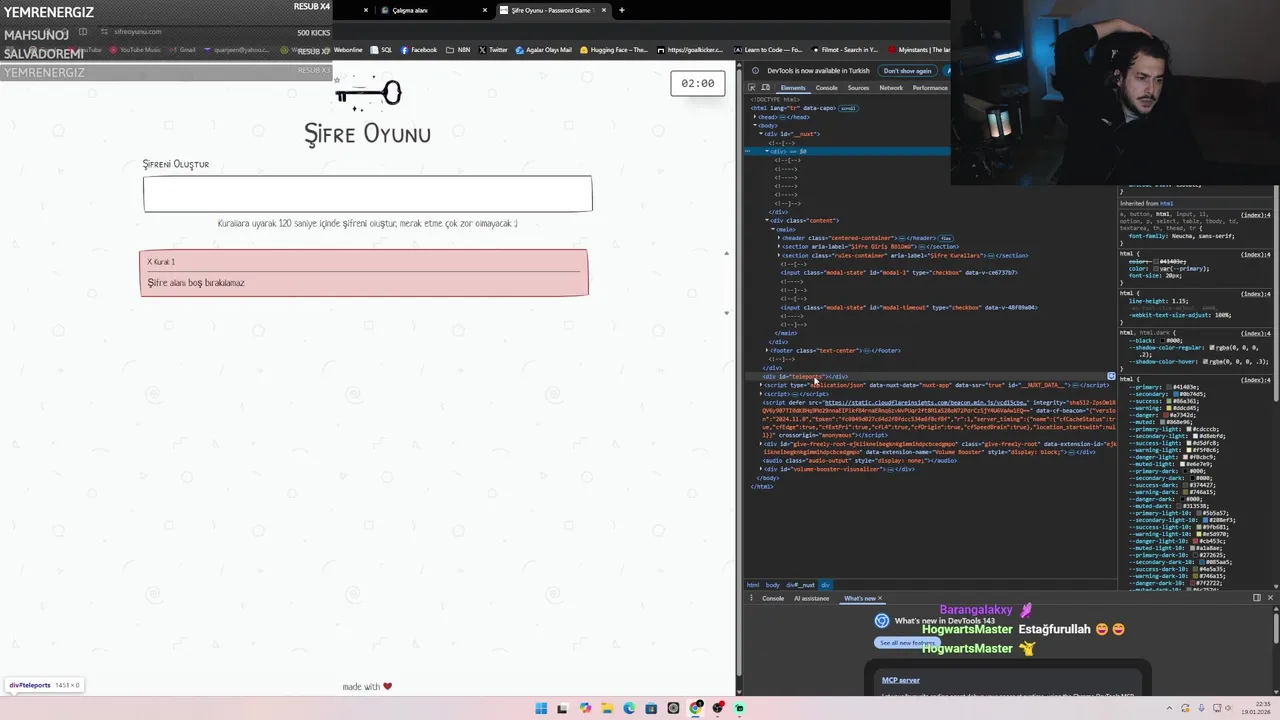Open the Console tab in the bottom drawer

point(773,598)
